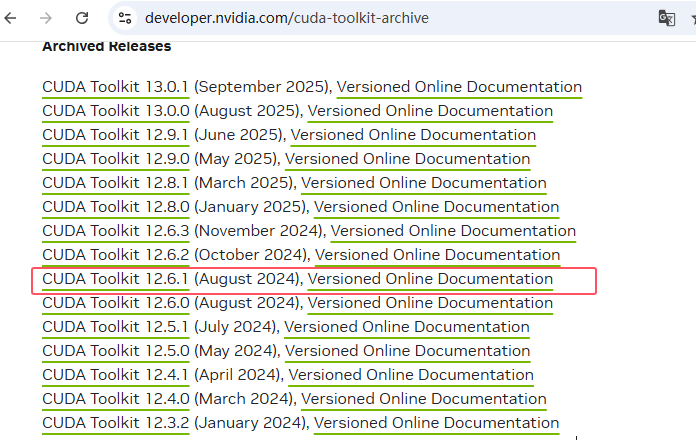The image size is (696, 440).
Task: Open the translate page icon
Action: (666, 18)
